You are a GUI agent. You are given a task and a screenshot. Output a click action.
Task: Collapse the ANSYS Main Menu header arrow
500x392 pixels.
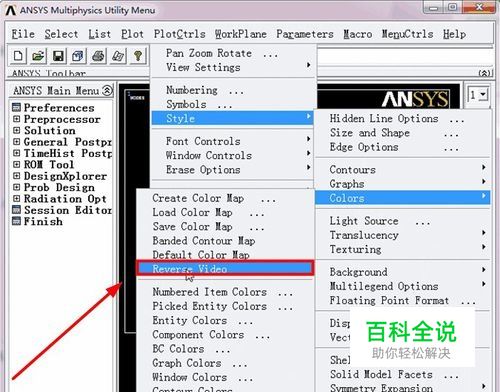click(x=107, y=90)
